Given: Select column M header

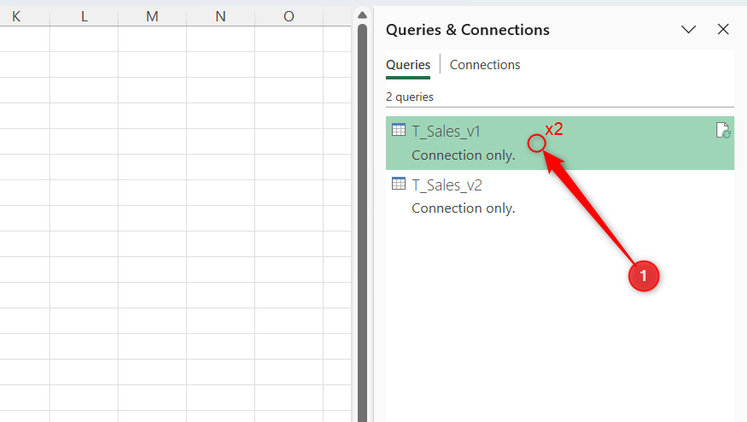Looking at the screenshot, I should (x=152, y=16).
